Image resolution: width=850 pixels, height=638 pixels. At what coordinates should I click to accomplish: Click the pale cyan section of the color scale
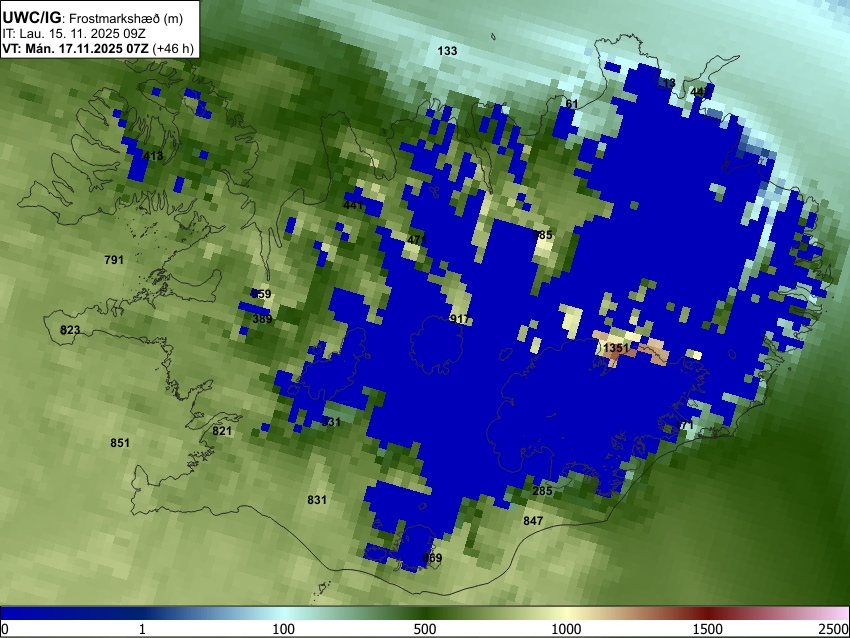[x=284, y=613]
